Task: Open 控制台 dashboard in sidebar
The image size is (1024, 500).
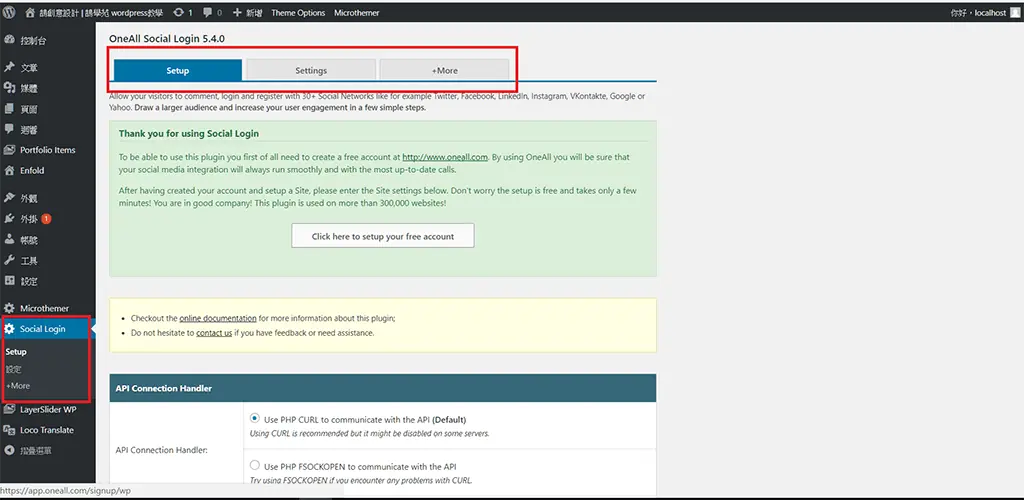Action: click(x=33, y=40)
